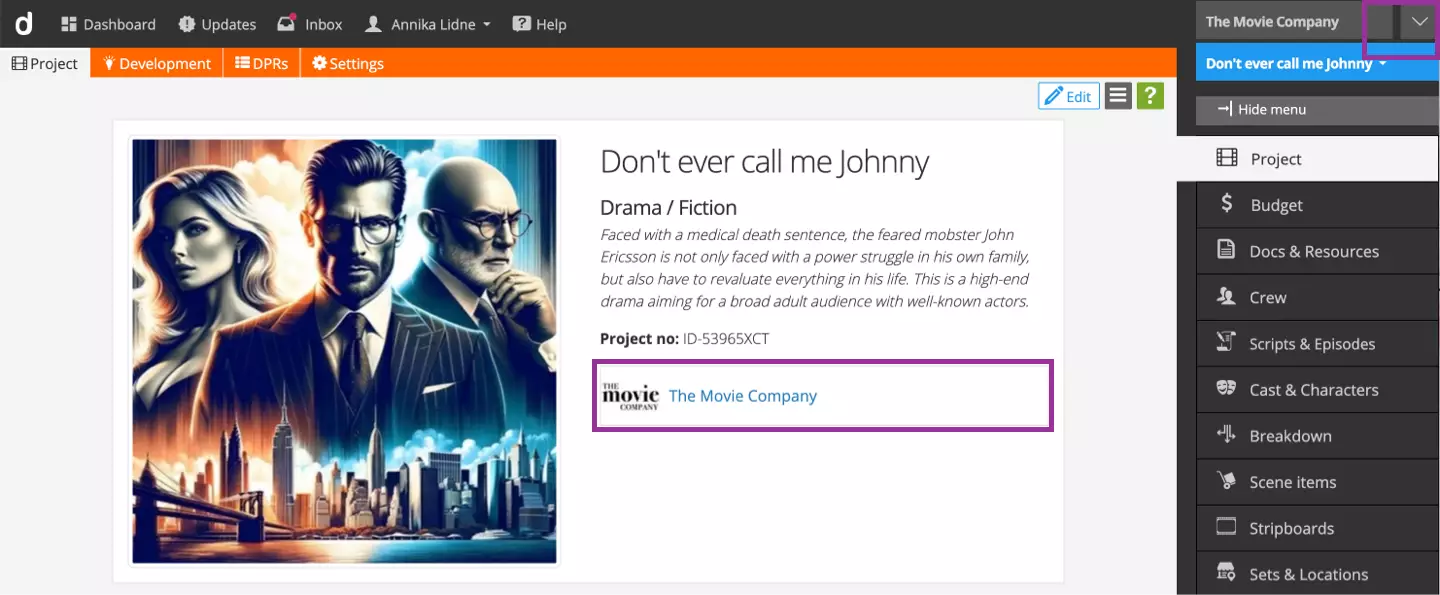Expand the company switcher chevron arrow
1440x595 pixels.
tap(1419, 22)
